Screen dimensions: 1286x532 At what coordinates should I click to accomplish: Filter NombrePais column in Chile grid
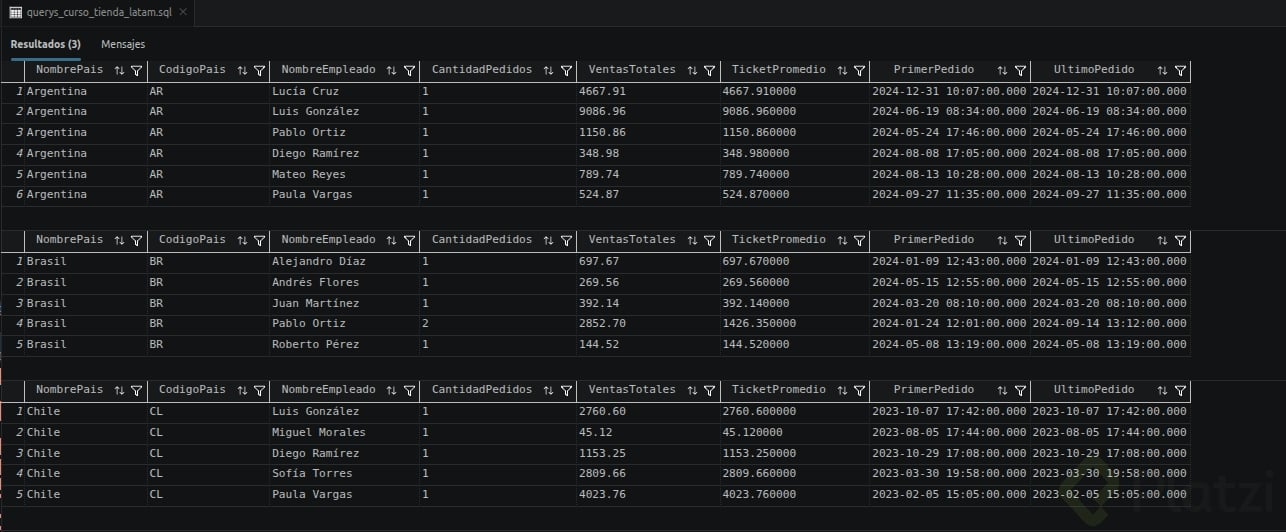[x=137, y=390]
